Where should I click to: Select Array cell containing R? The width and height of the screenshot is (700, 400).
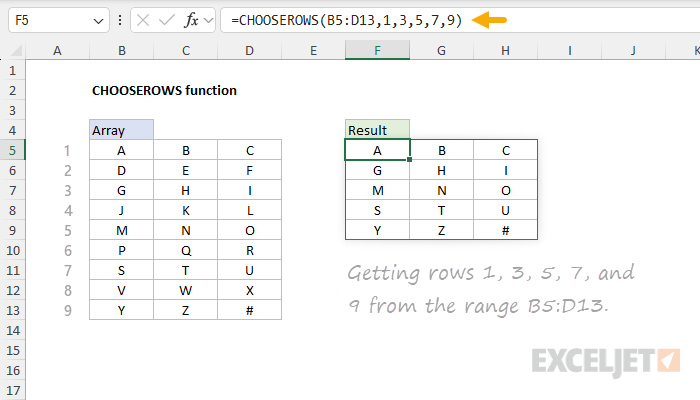pos(250,250)
